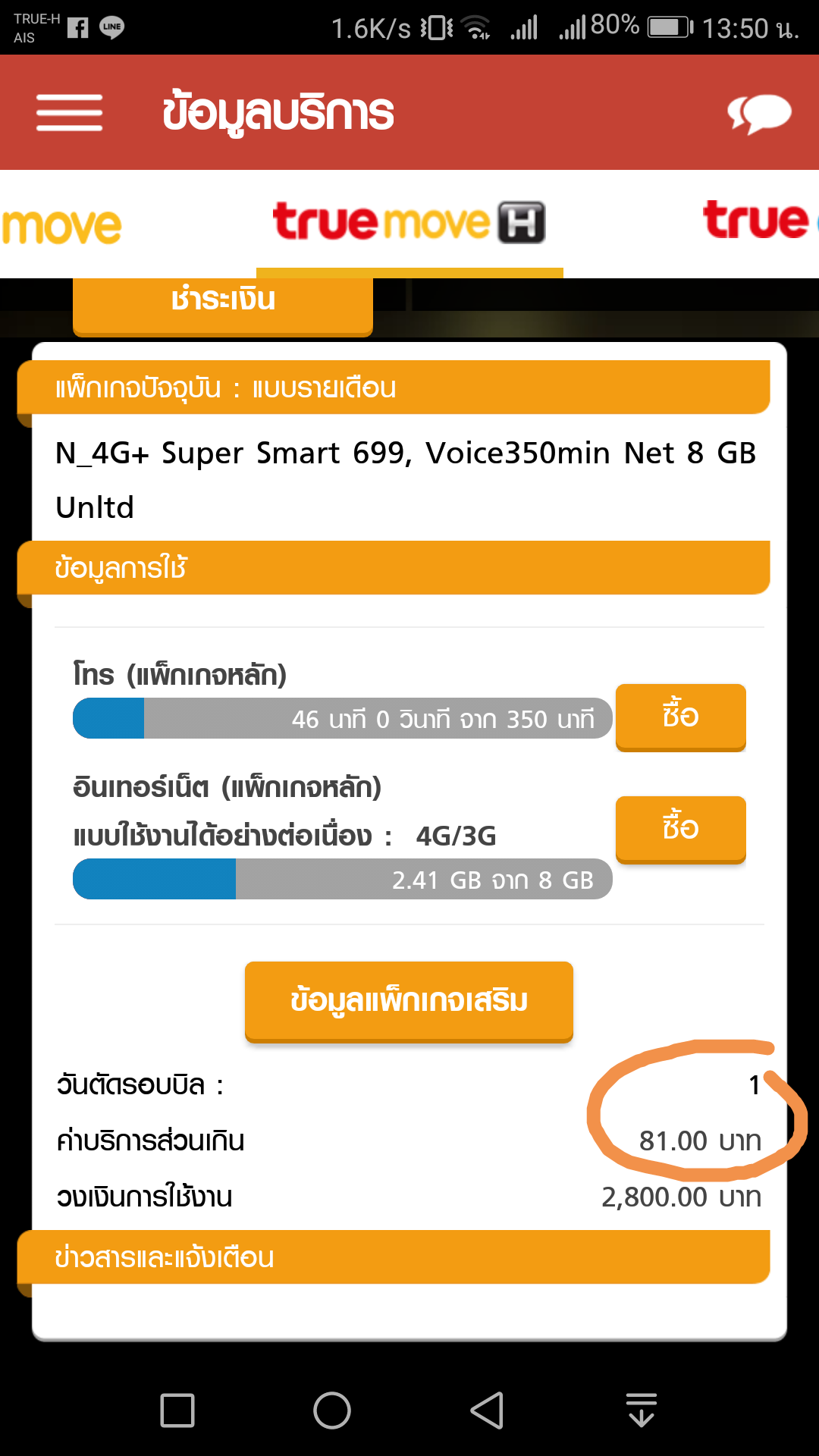The width and height of the screenshot is (819, 1456).
Task: Tap ซื้อ button beside internet usage
Action: coord(680,828)
